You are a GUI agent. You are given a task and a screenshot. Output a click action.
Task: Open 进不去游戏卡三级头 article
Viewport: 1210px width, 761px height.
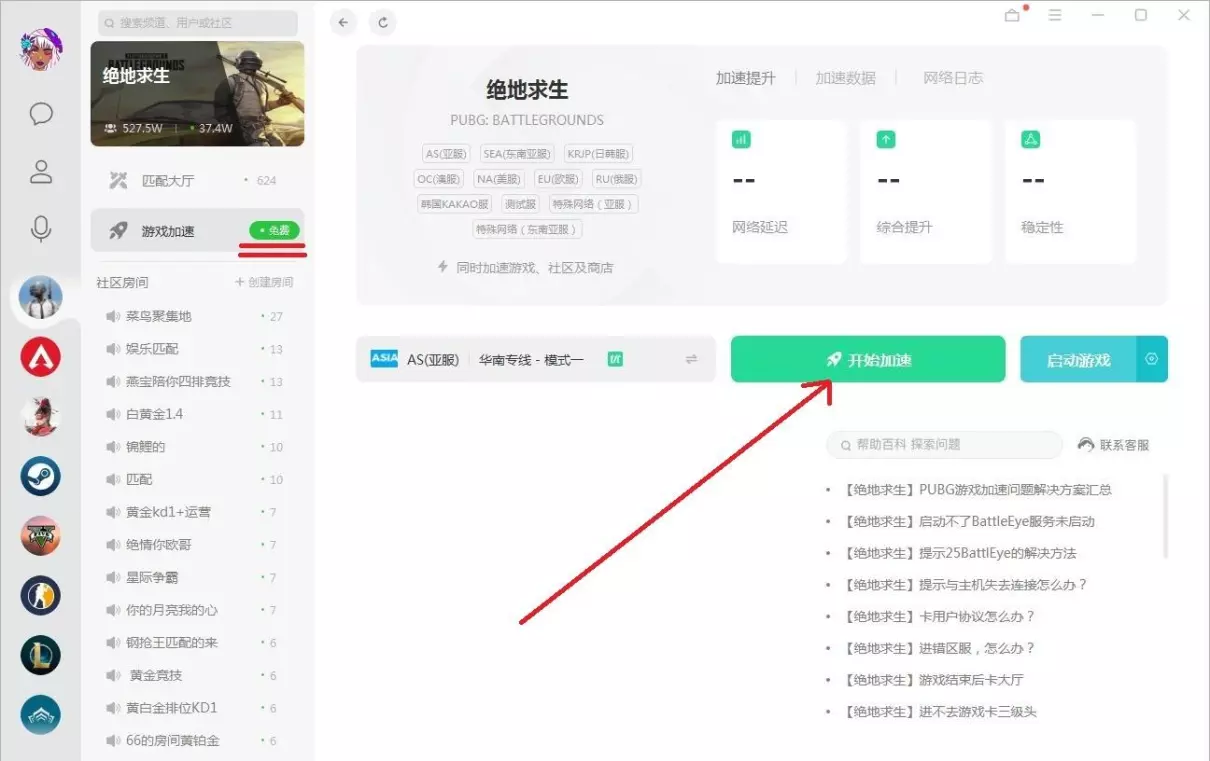tap(938, 712)
